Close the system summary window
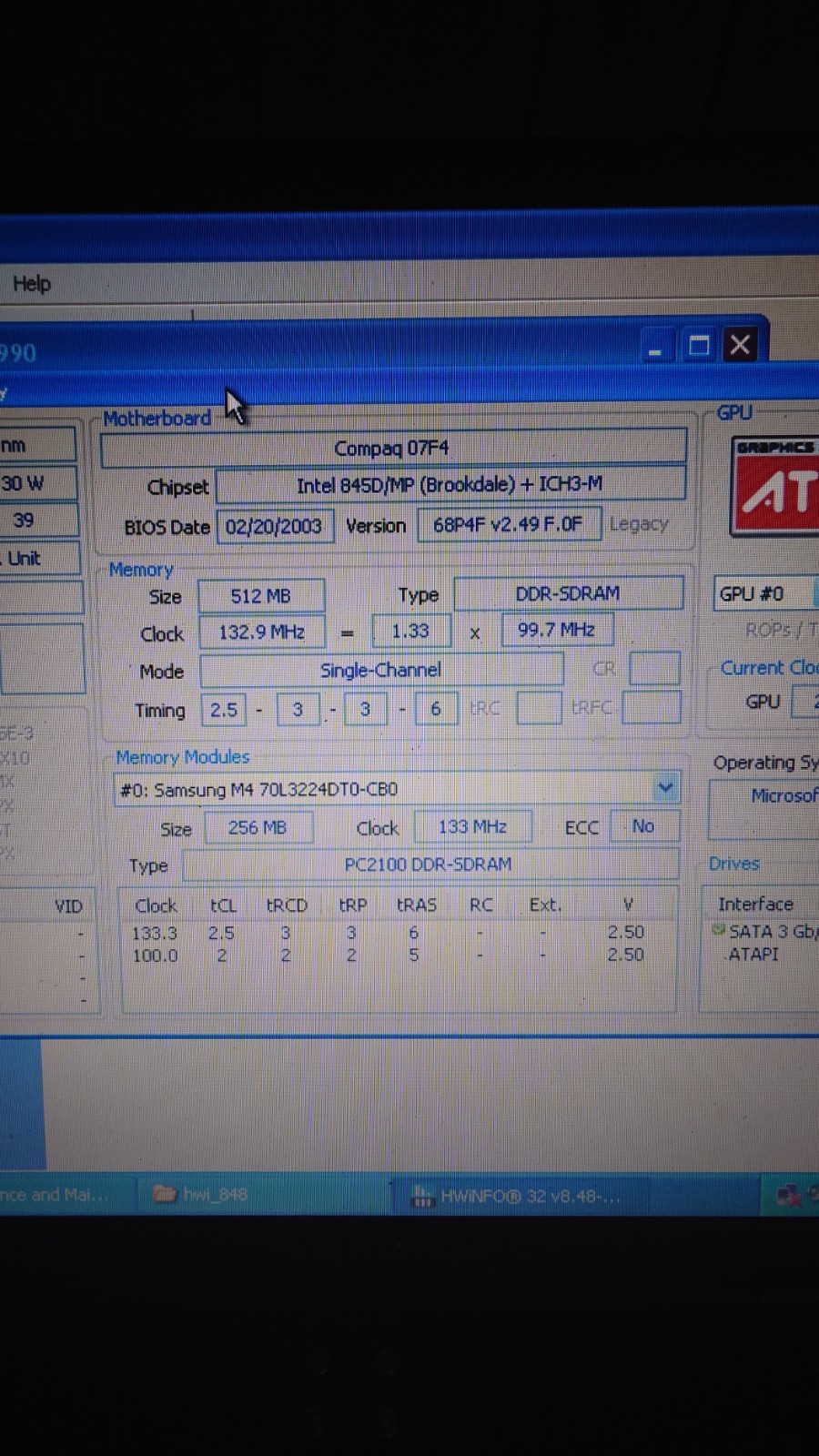The height and width of the screenshot is (1456, 819). 740,345
